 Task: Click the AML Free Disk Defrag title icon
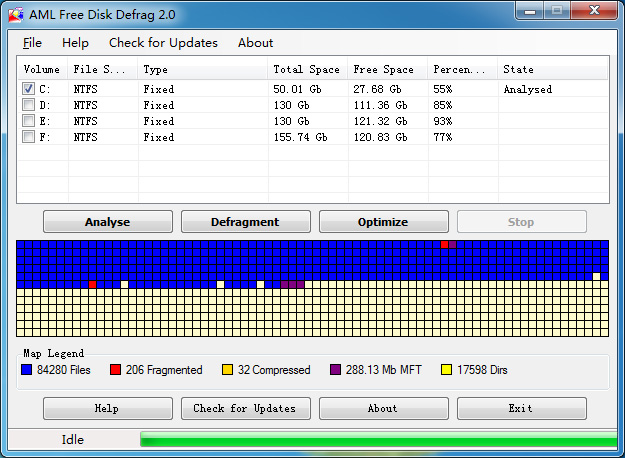(16, 15)
